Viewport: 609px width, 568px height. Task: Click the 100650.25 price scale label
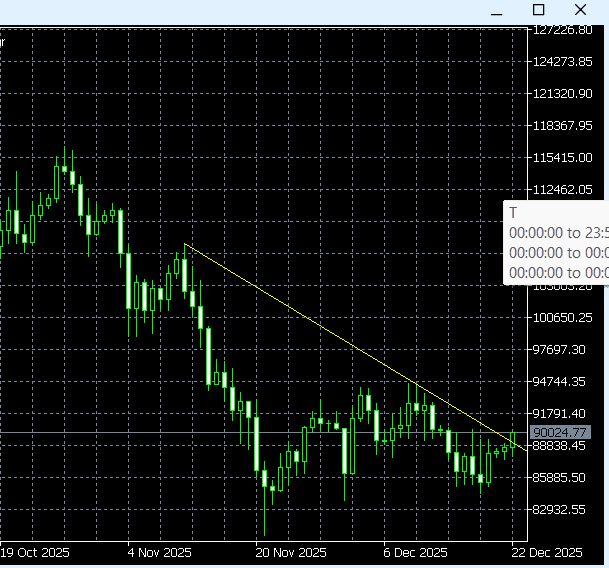pyautogui.click(x=562, y=318)
